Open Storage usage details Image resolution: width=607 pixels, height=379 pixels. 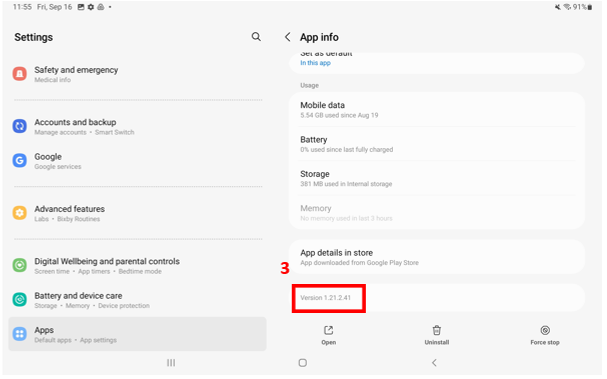437,178
